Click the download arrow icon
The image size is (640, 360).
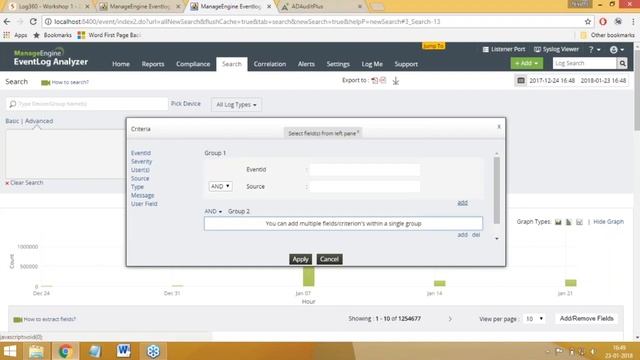(x=396, y=81)
